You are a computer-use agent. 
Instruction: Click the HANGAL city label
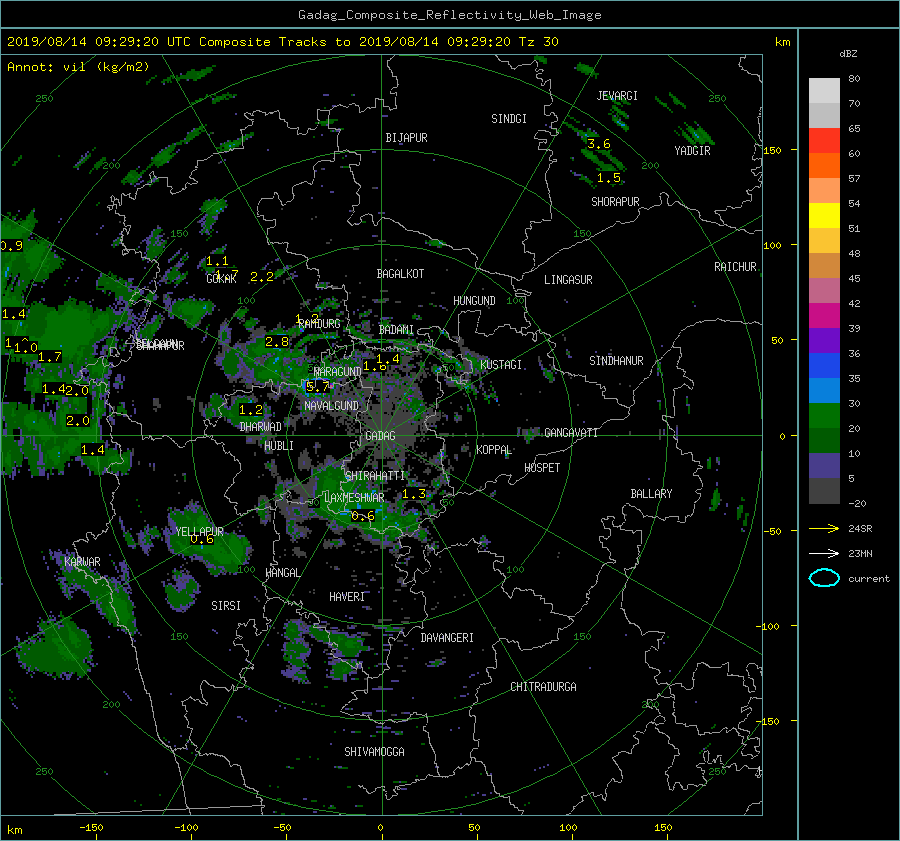282,573
